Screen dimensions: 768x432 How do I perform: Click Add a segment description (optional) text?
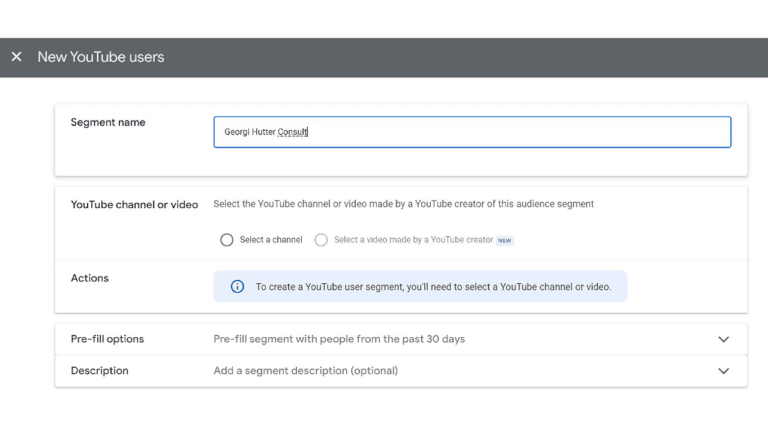coord(306,371)
